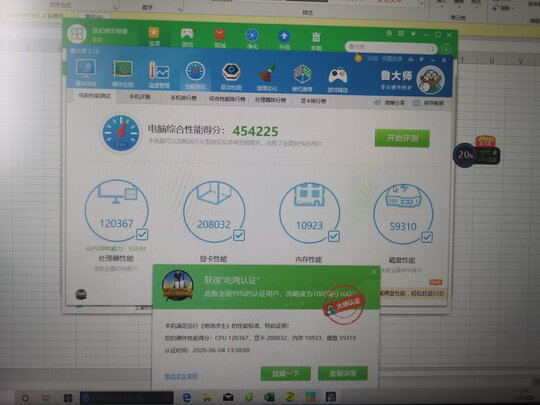The width and height of the screenshot is (540, 405).
Task: Click green 开始评测 button
Action: coord(402,138)
